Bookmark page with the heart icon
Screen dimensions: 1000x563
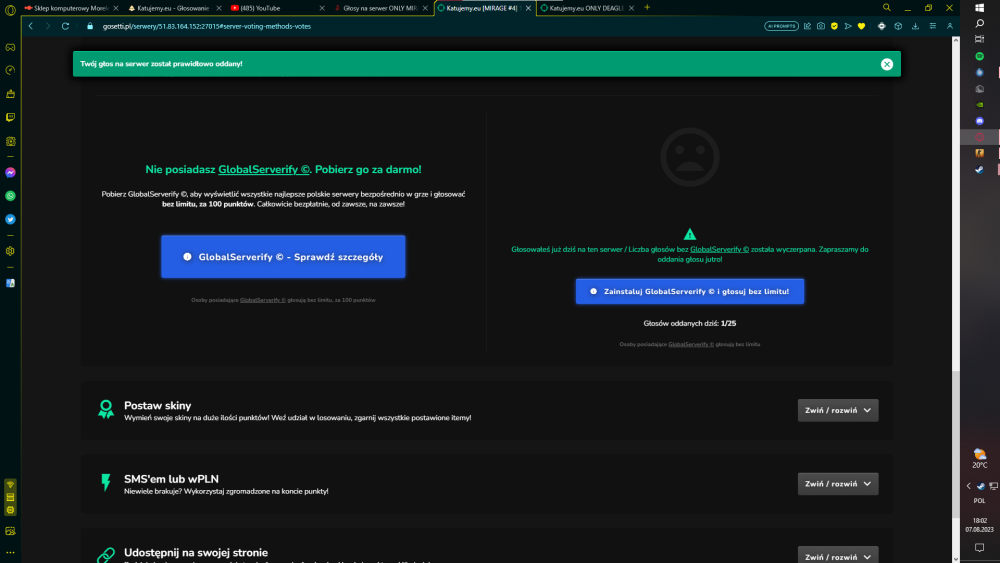click(x=862, y=26)
